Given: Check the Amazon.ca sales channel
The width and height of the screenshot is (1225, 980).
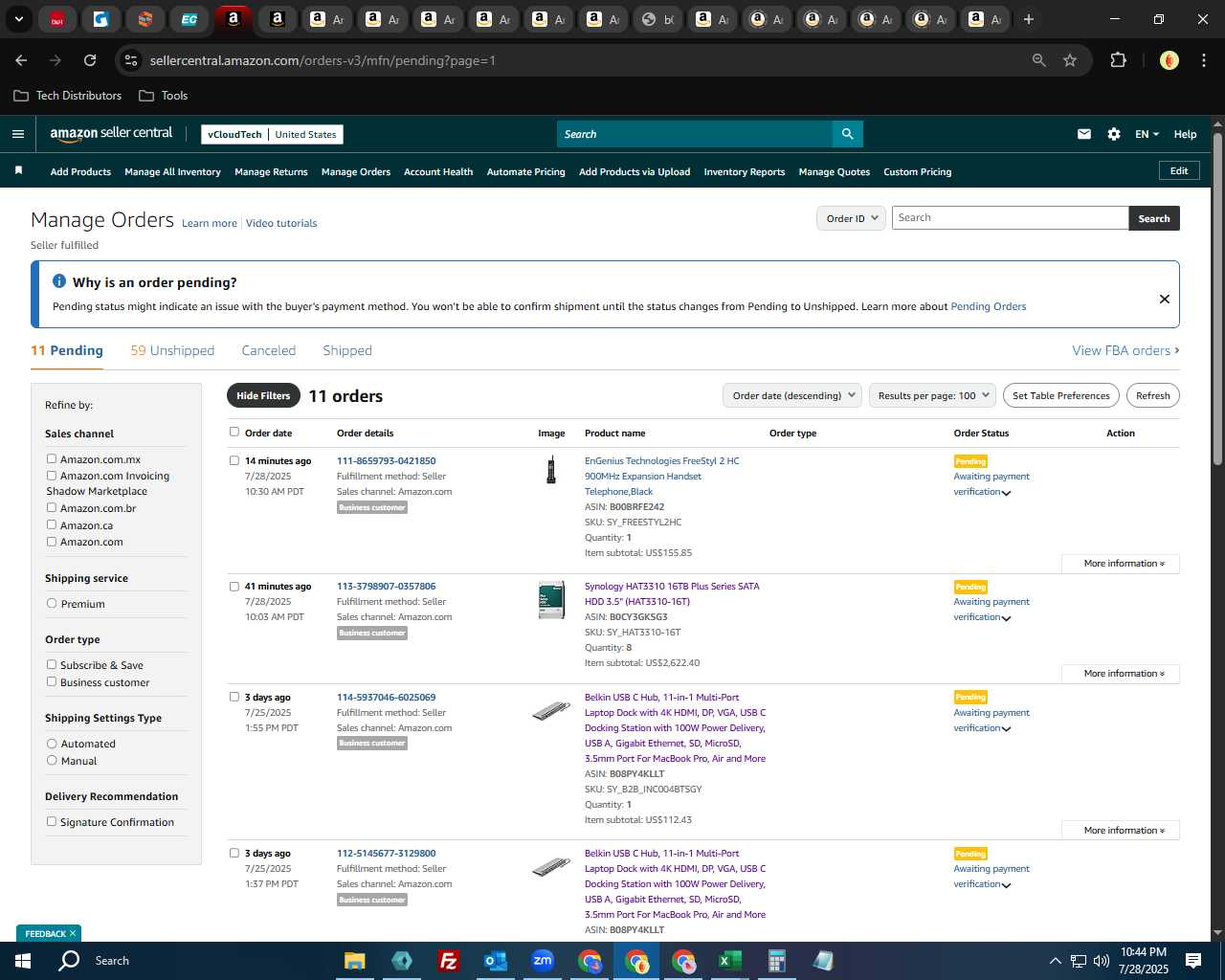Looking at the screenshot, I should pyautogui.click(x=52, y=525).
